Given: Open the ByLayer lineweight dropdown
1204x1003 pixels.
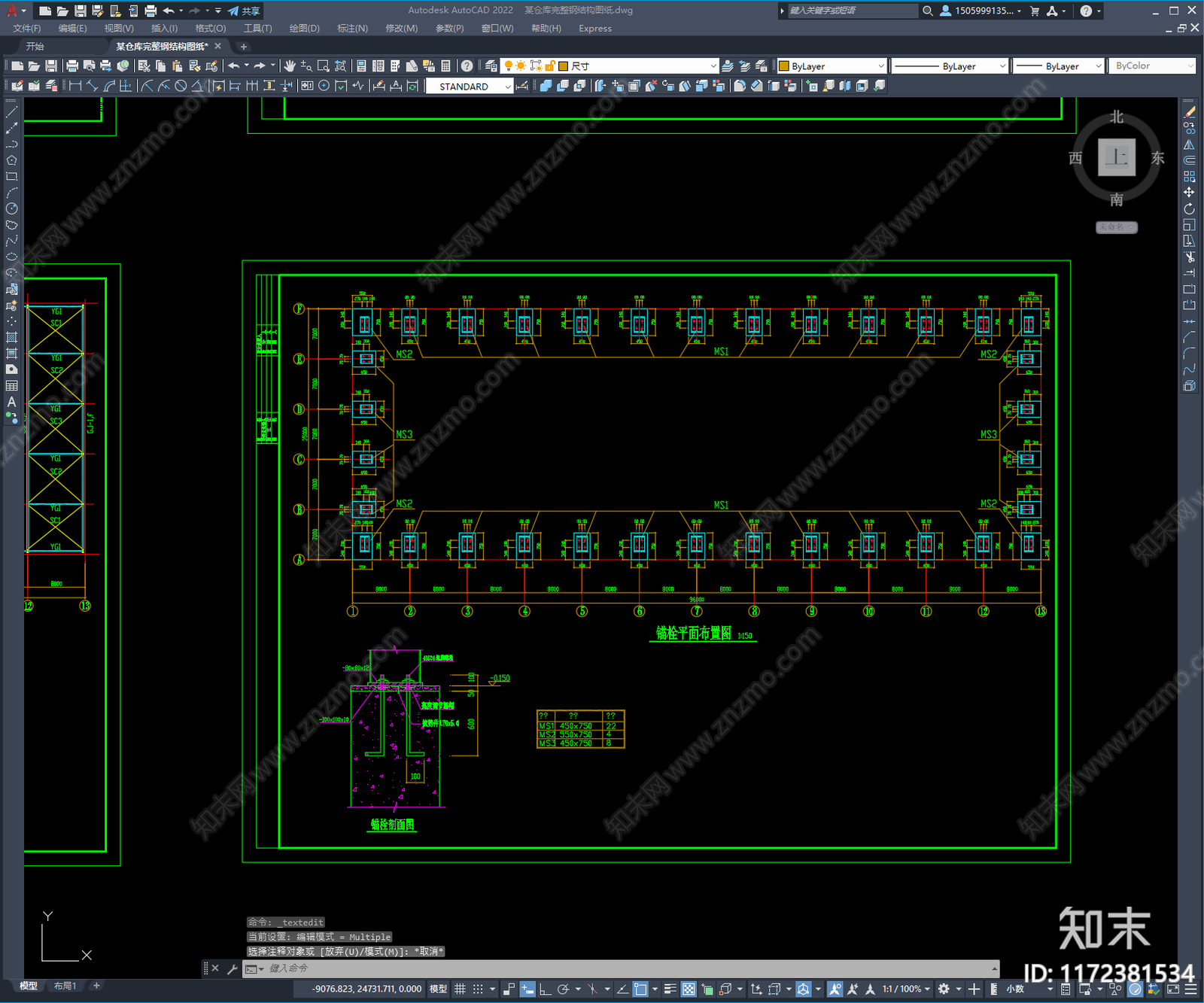Looking at the screenshot, I should coord(1059,66).
